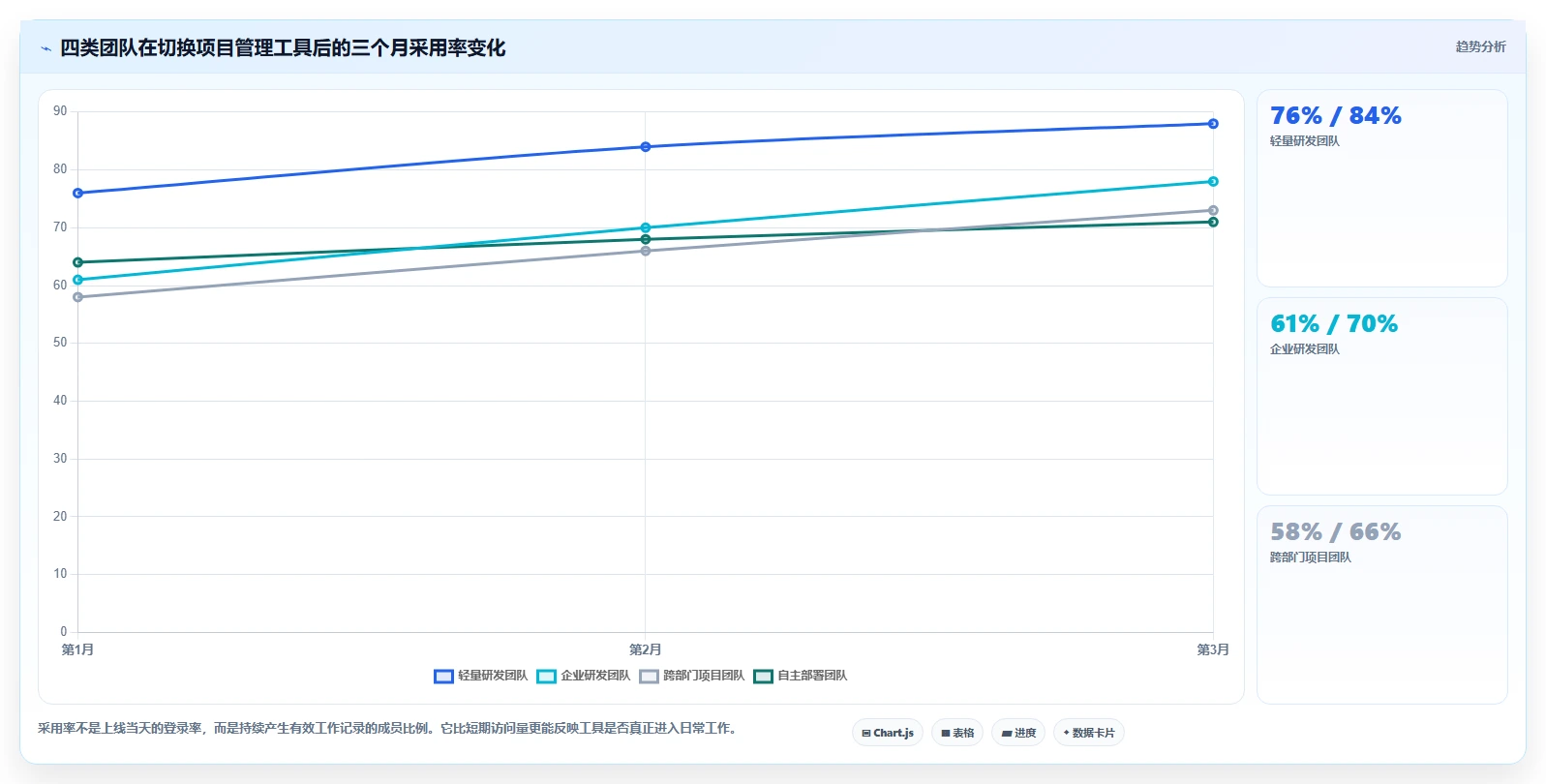This screenshot has width=1546, height=784.
Task: Select the gray 跨部门项目团队 point at 第2月
Action: coord(646,251)
